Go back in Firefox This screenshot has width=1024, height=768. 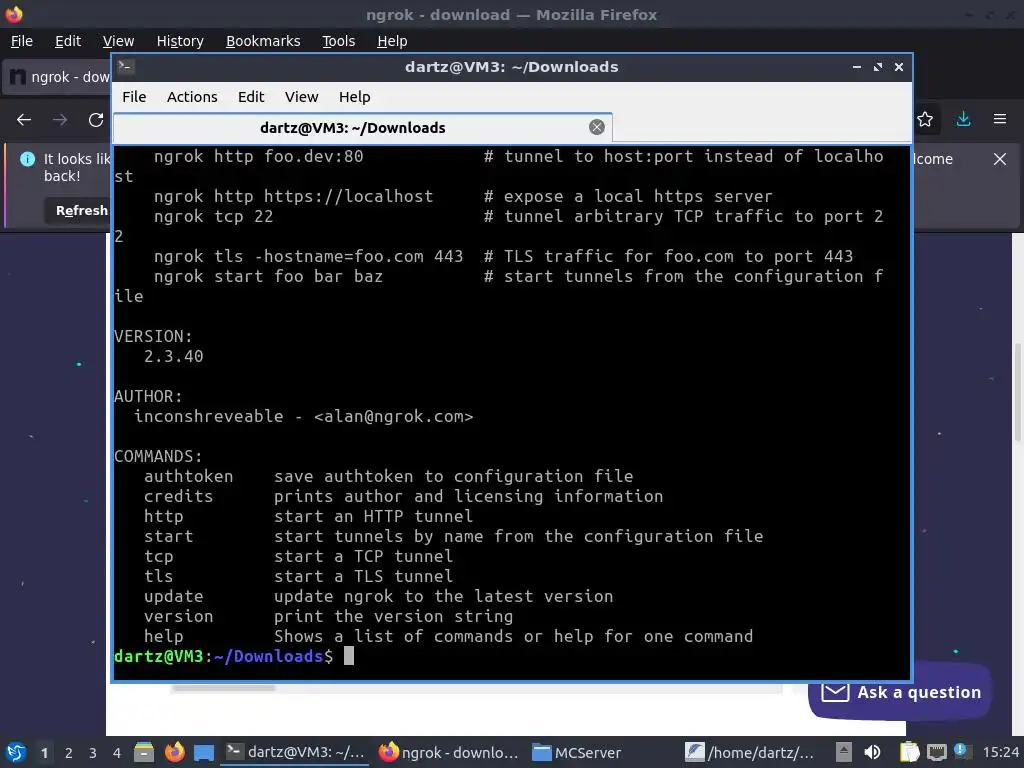point(24,120)
